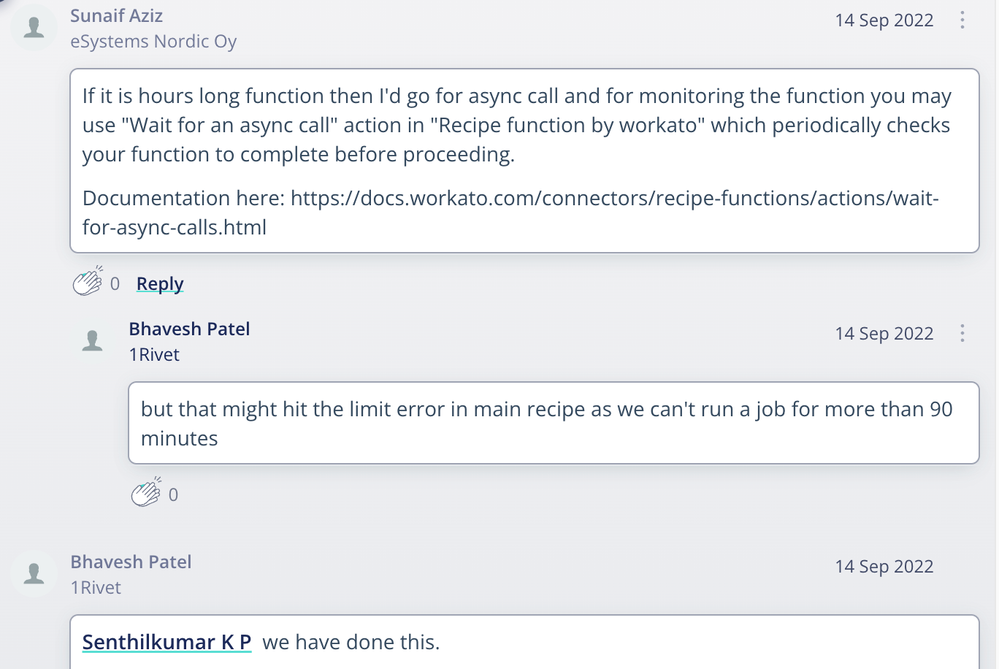This screenshot has width=999, height=669.
Task: Click avatar beside the "we have done this" comment
Action: pyautogui.click(x=34, y=574)
